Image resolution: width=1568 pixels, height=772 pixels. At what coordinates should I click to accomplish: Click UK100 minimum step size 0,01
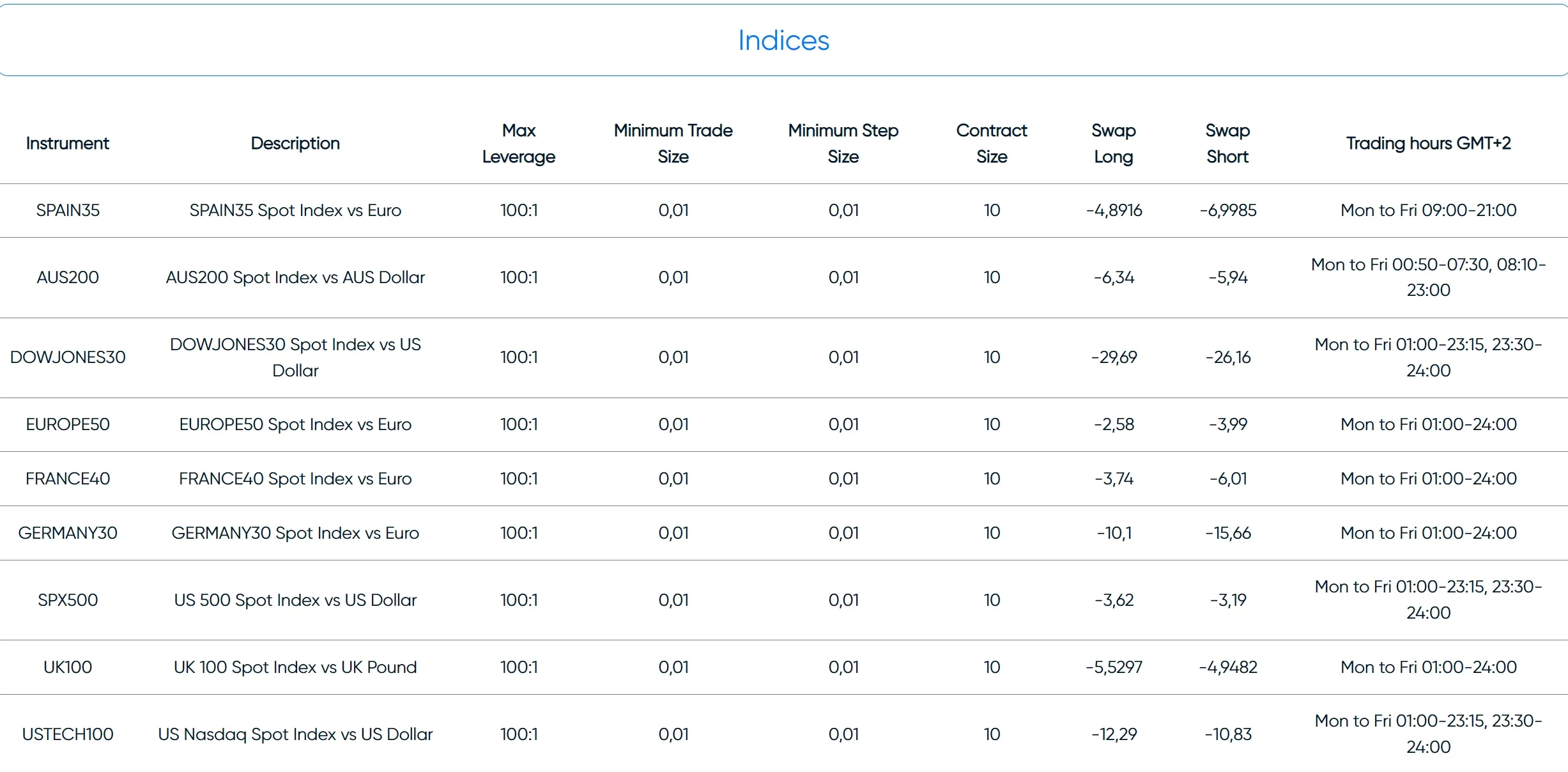(843, 667)
